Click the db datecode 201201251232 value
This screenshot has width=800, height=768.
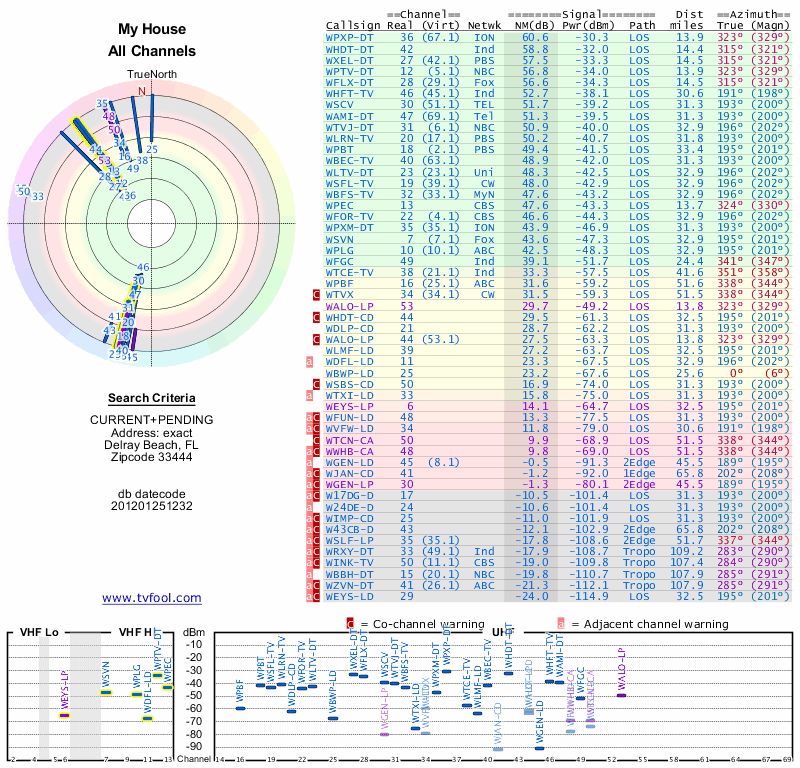click(x=152, y=506)
